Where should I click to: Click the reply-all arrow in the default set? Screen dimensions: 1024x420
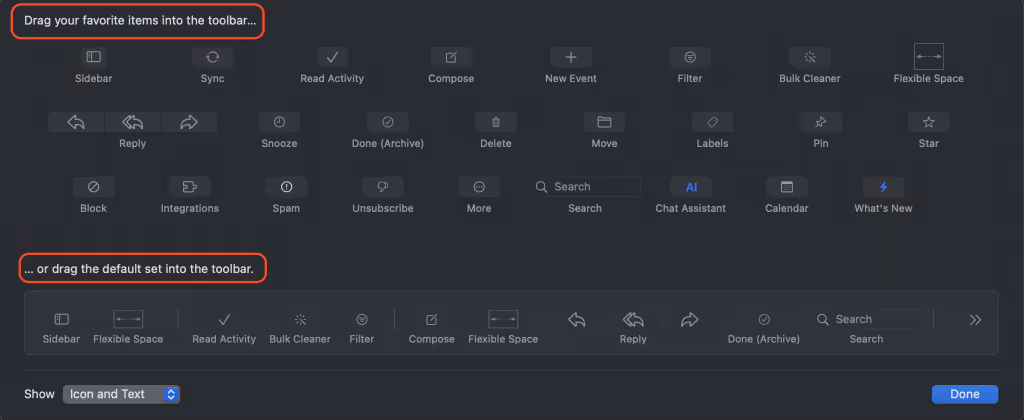(633, 319)
